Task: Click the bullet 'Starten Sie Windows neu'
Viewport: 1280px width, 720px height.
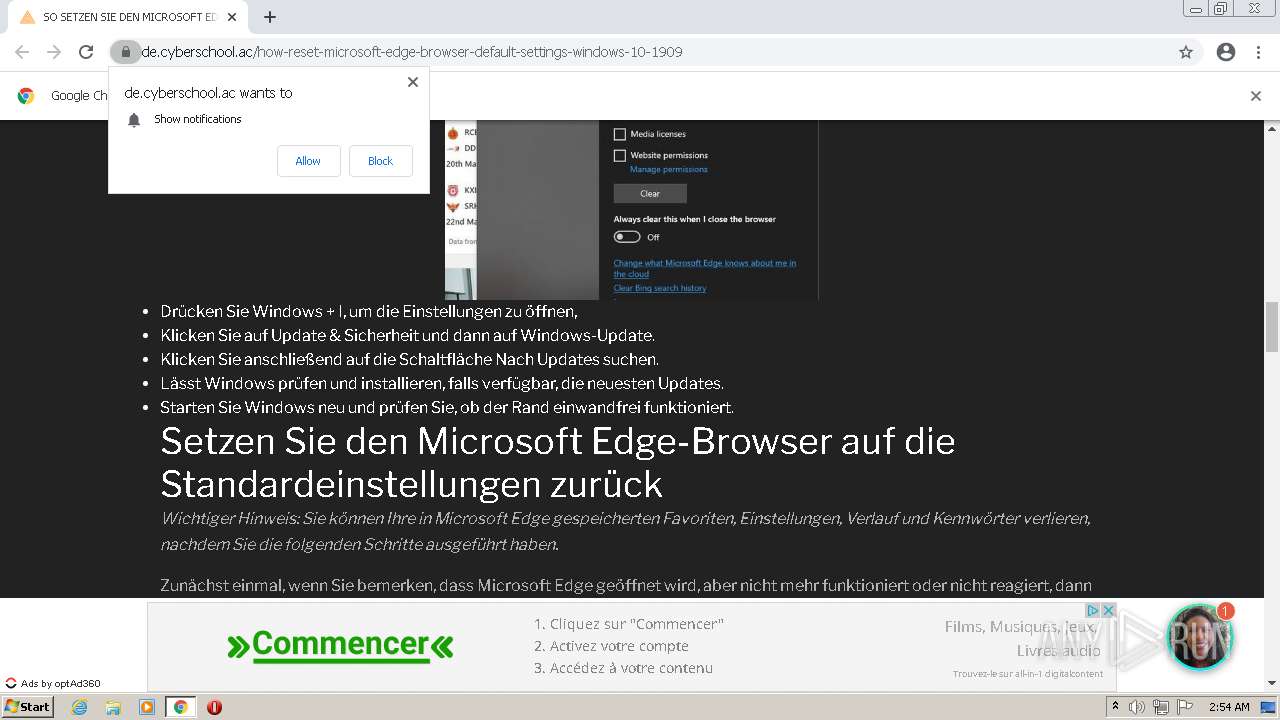Action: click(x=446, y=407)
